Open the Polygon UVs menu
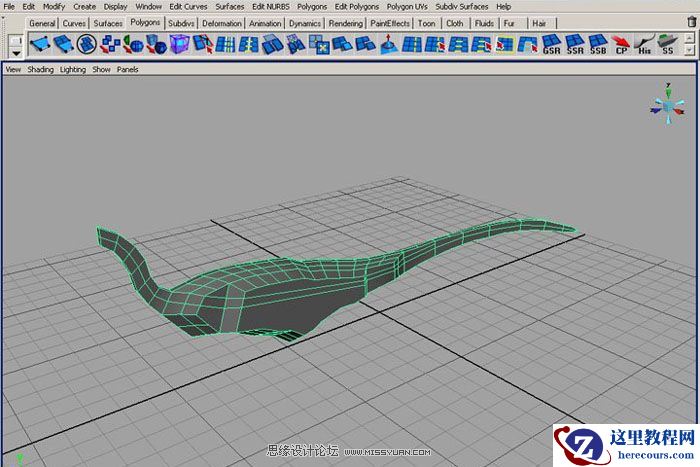This screenshot has height=467, width=700. tap(407, 7)
